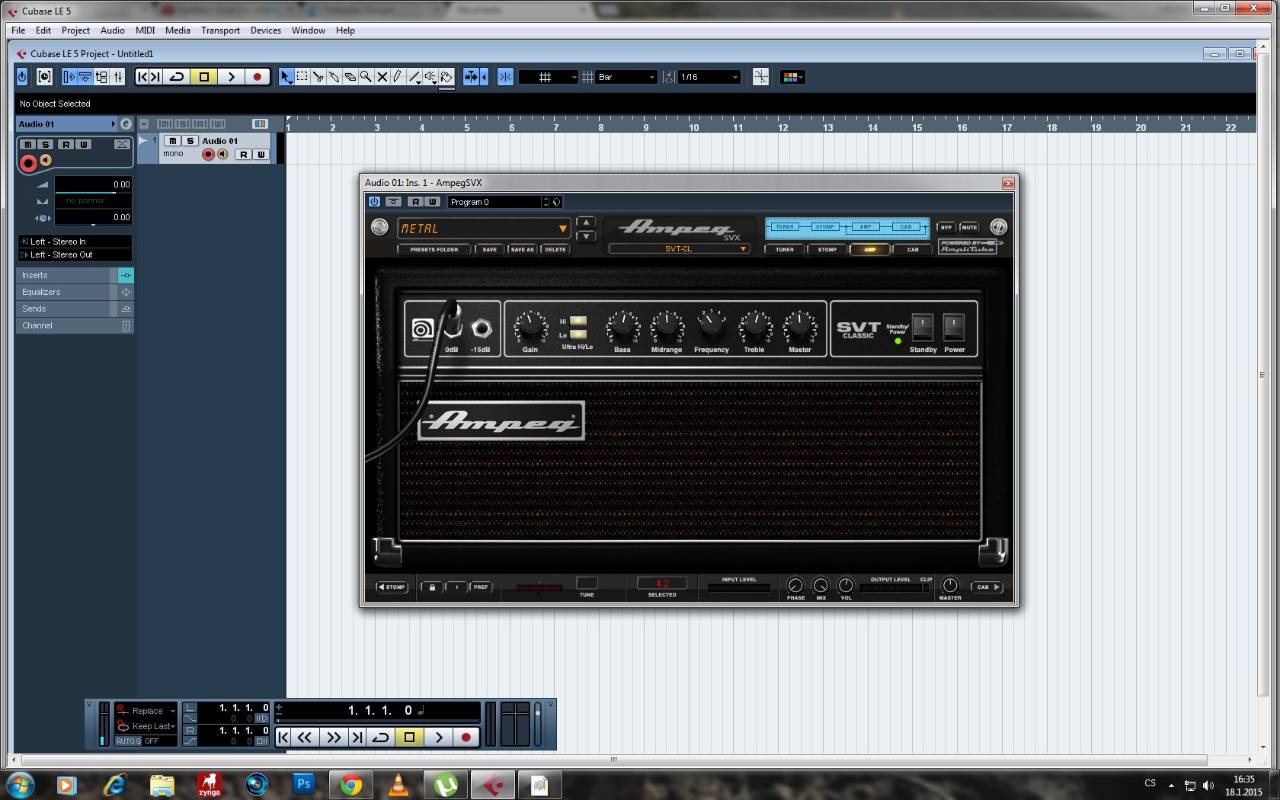Image resolution: width=1280 pixels, height=800 pixels.
Task: Select the Range Selection tool
Action: [302, 77]
